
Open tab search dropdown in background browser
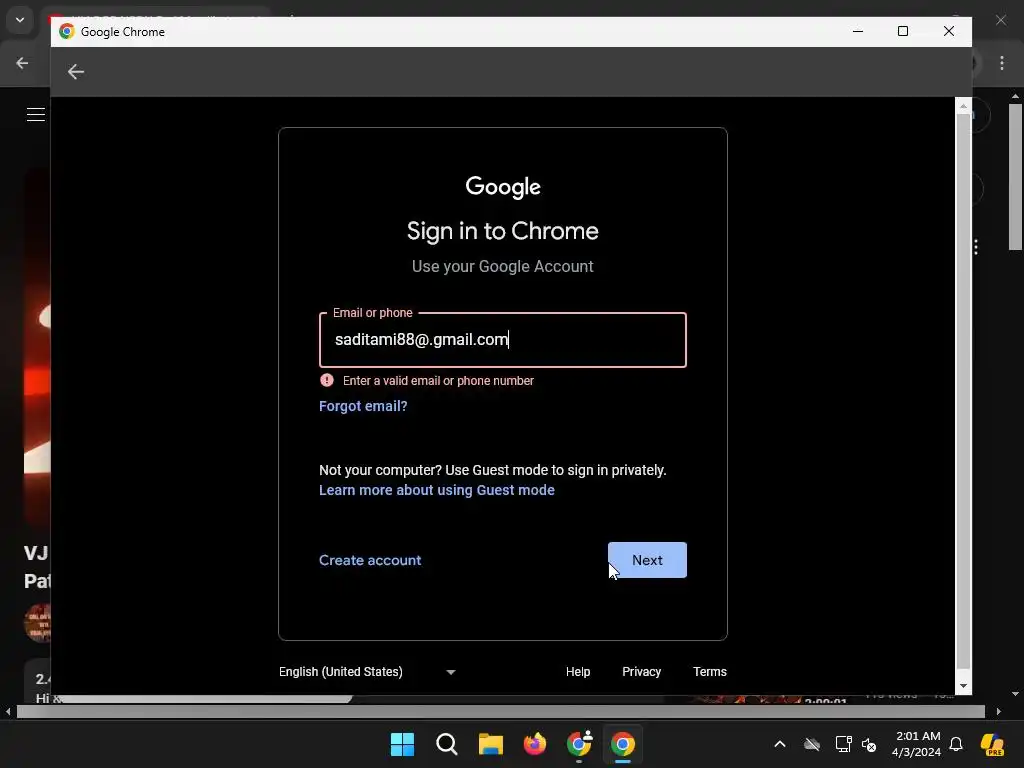(x=20, y=20)
